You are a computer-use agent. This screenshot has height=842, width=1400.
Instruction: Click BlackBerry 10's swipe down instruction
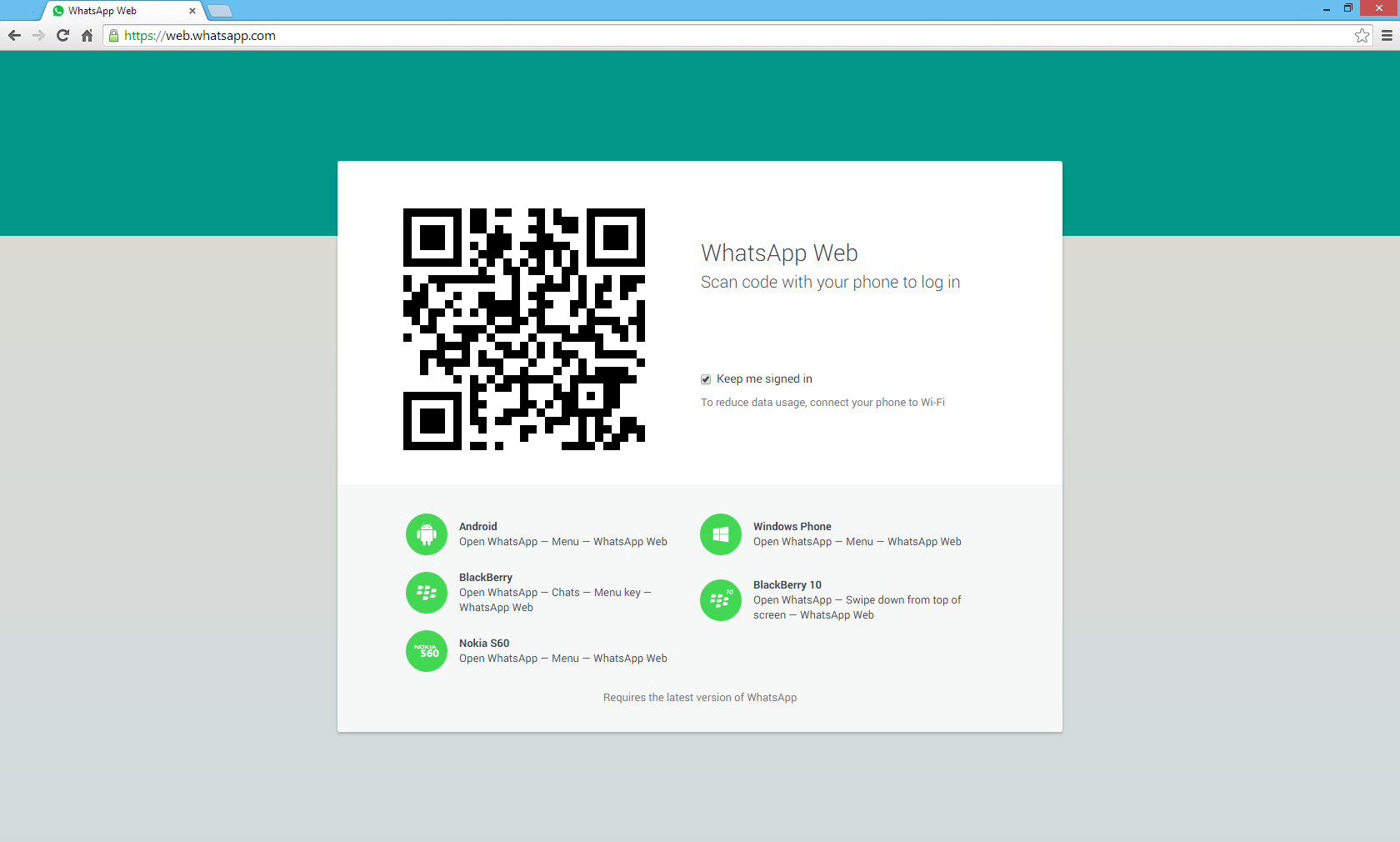click(x=857, y=607)
